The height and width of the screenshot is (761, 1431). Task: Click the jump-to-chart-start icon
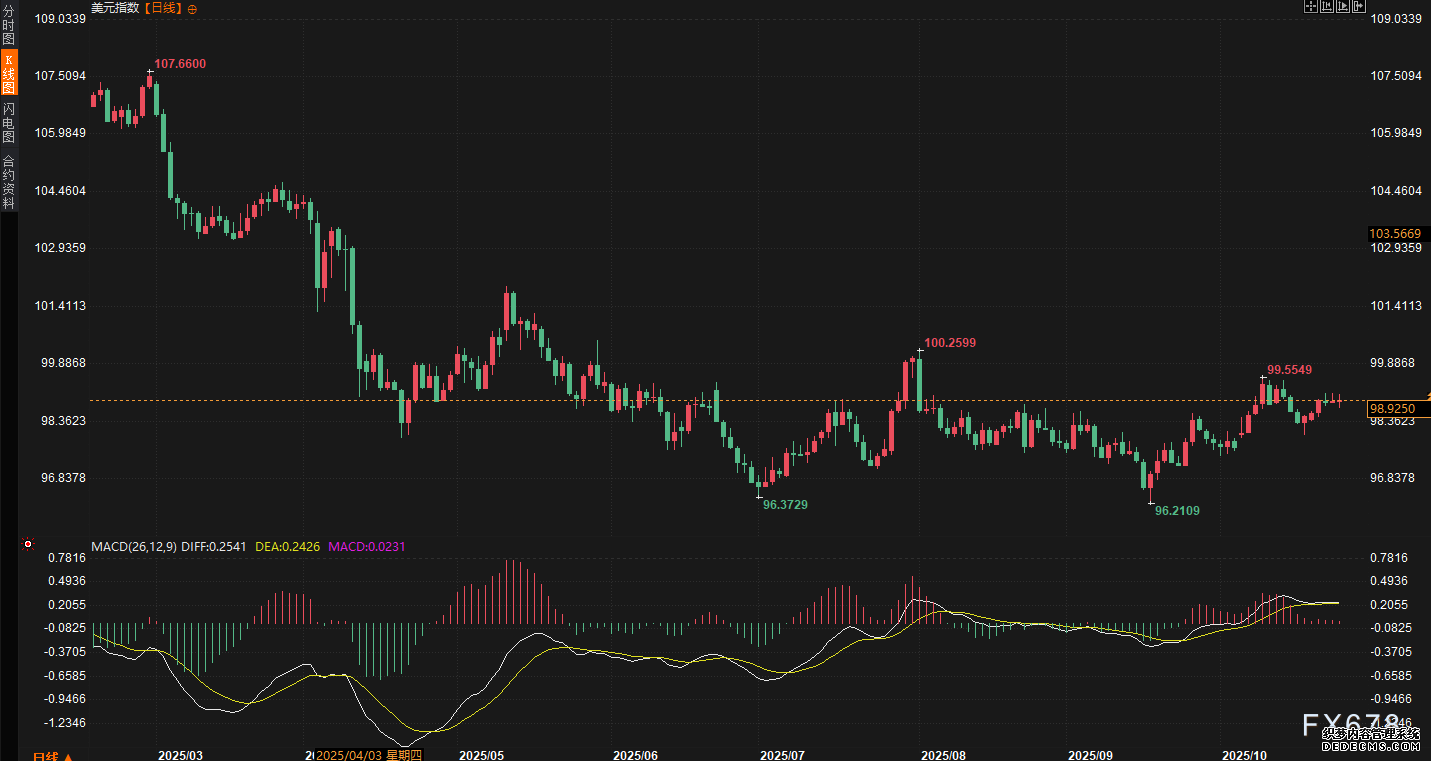[x=1327, y=7]
